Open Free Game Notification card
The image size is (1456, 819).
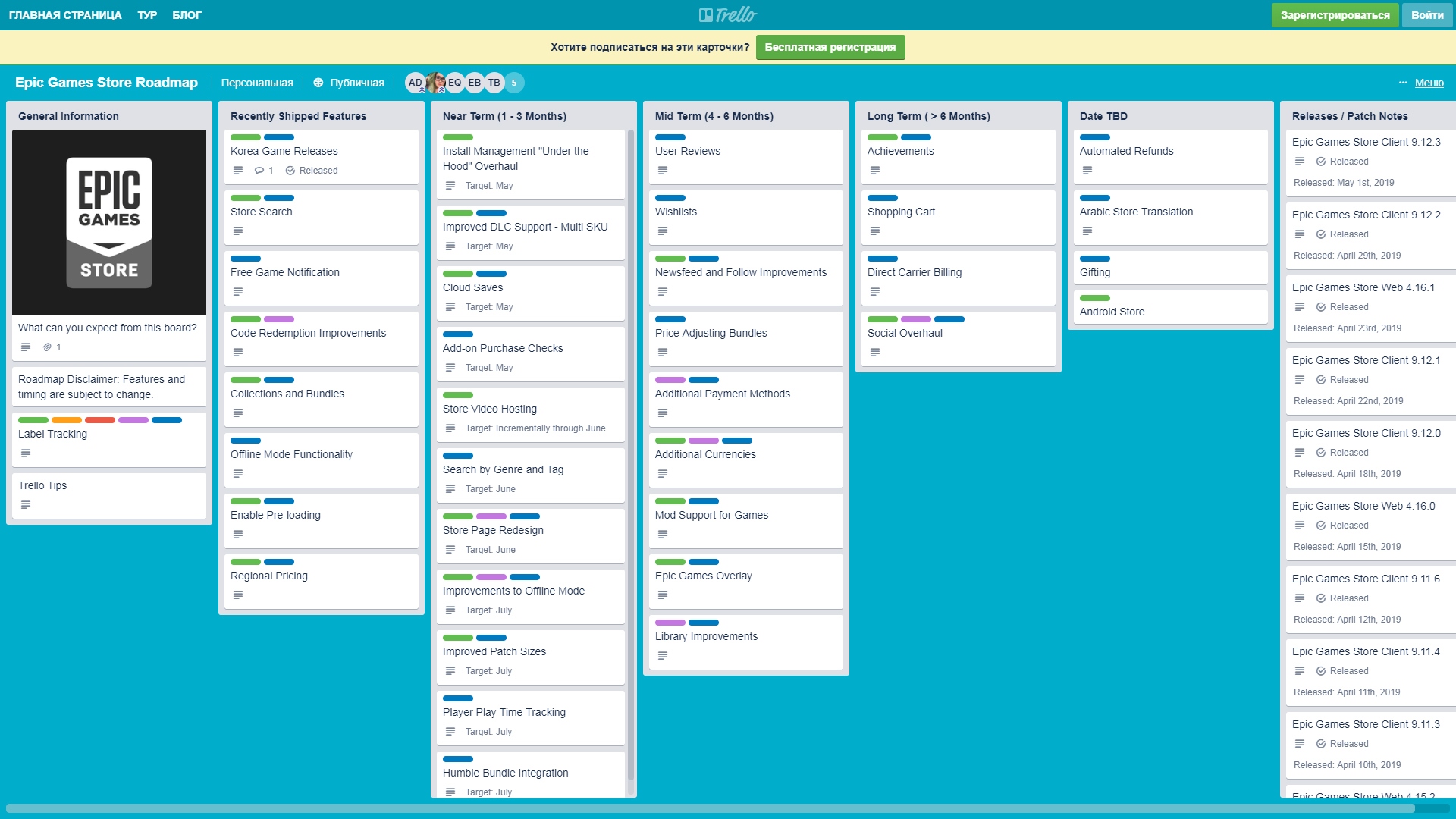coord(322,278)
